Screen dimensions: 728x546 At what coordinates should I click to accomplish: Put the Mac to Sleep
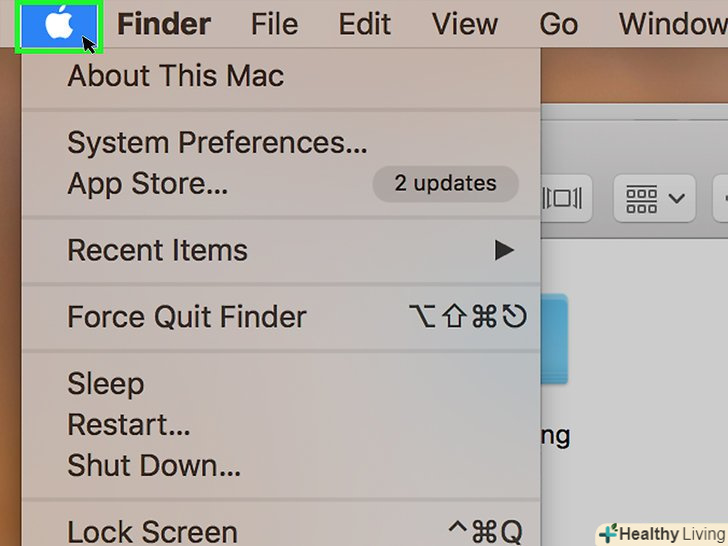105,384
